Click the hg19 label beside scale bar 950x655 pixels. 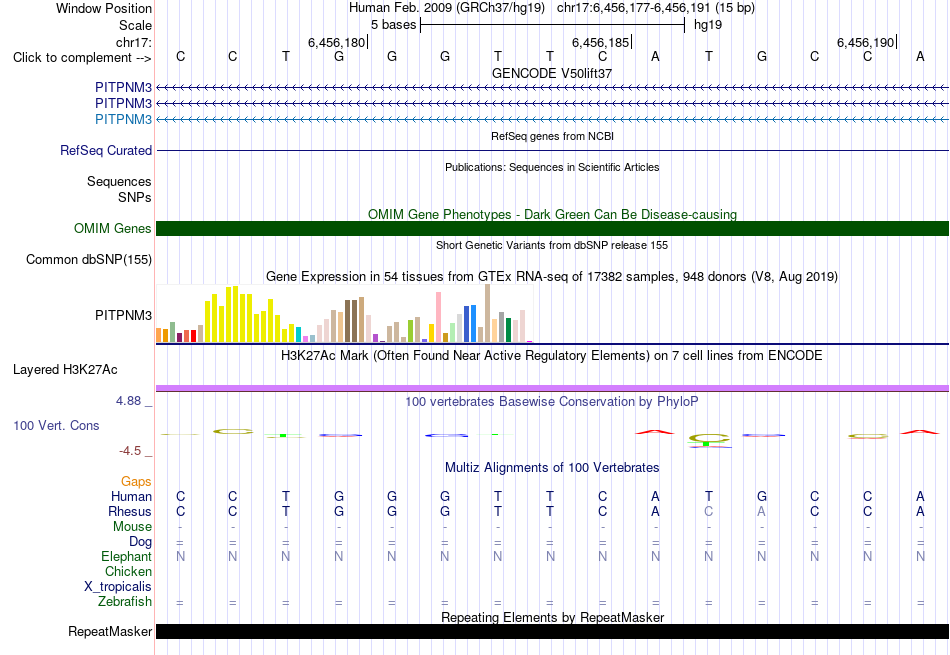coord(708,25)
